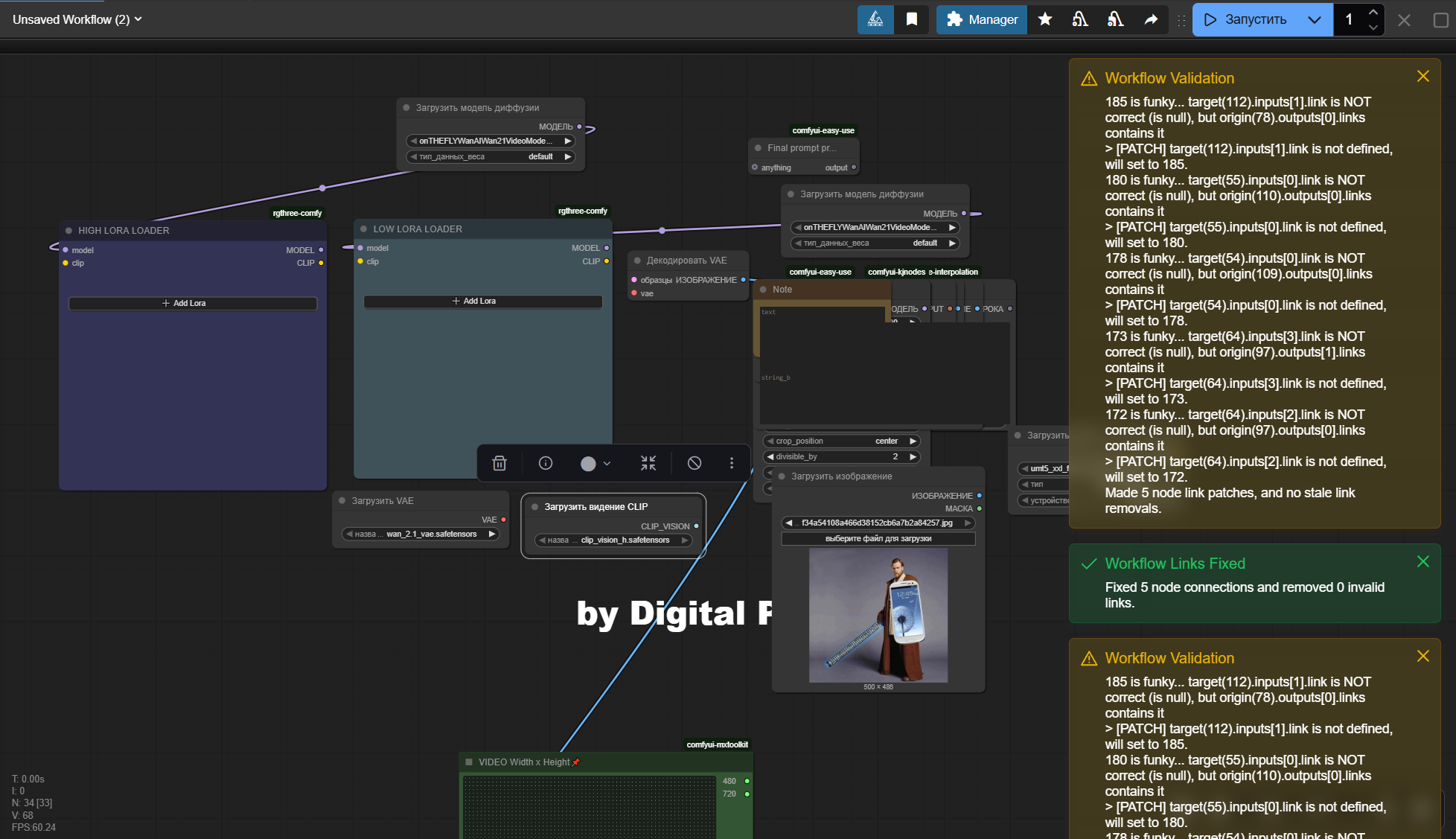
Task: Click the Запустить run button
Action: 1245,19
